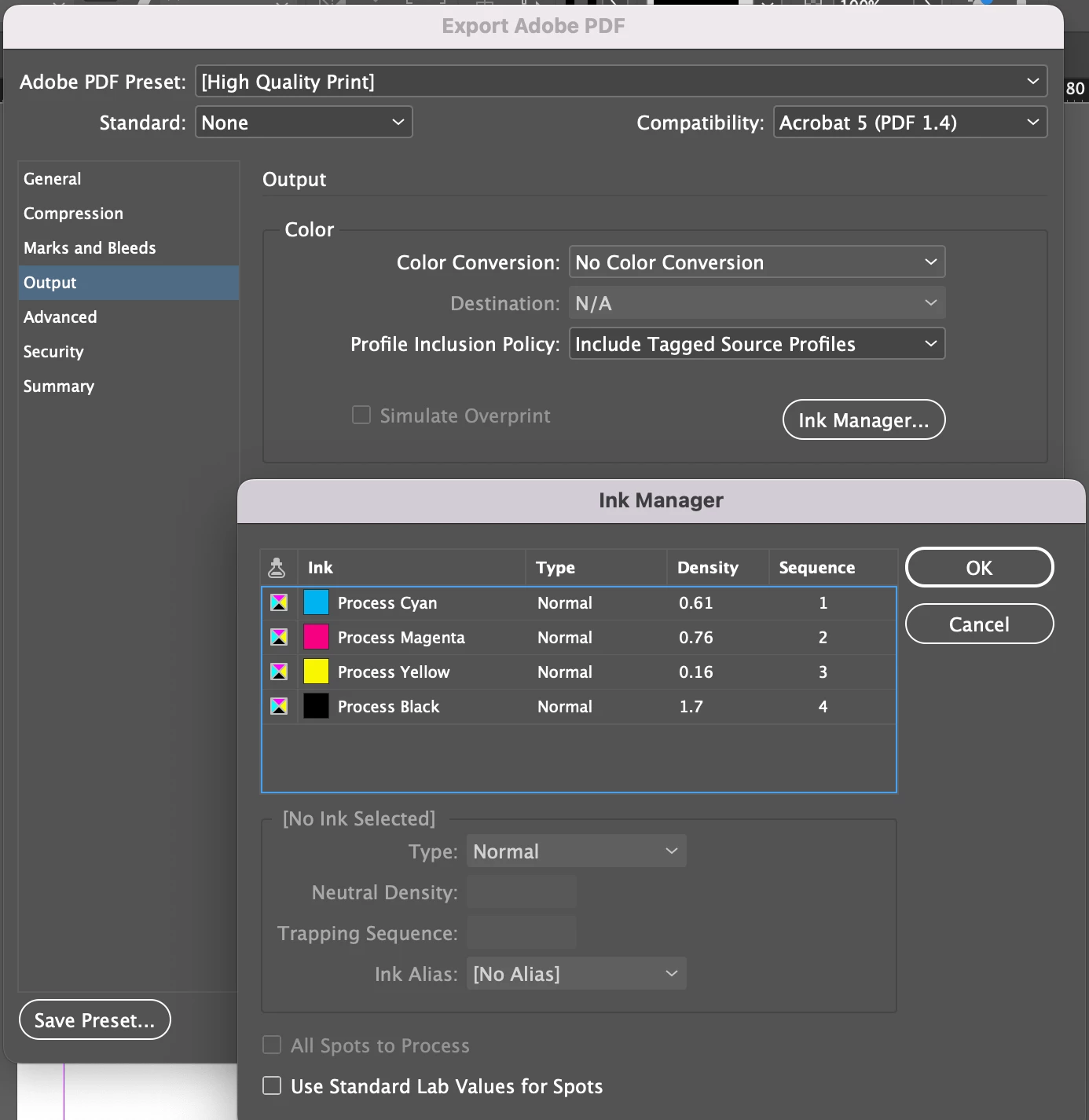Screen dimensions: 1089x1120
Task: Enable Use Standard Lab Values for Spots
Action: click(x=272, y=1085)
